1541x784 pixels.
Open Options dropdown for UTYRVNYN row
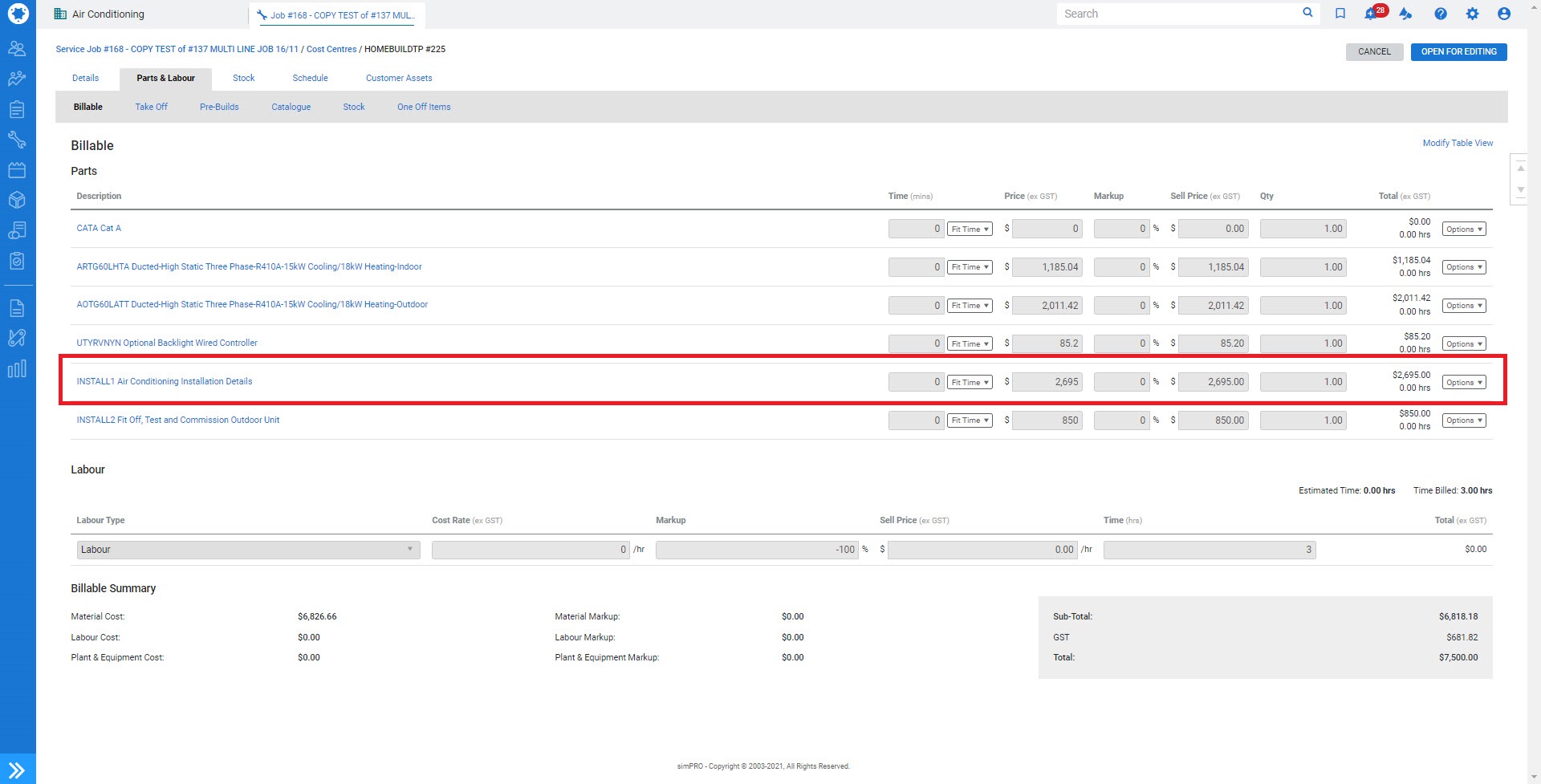point(1464,343)
